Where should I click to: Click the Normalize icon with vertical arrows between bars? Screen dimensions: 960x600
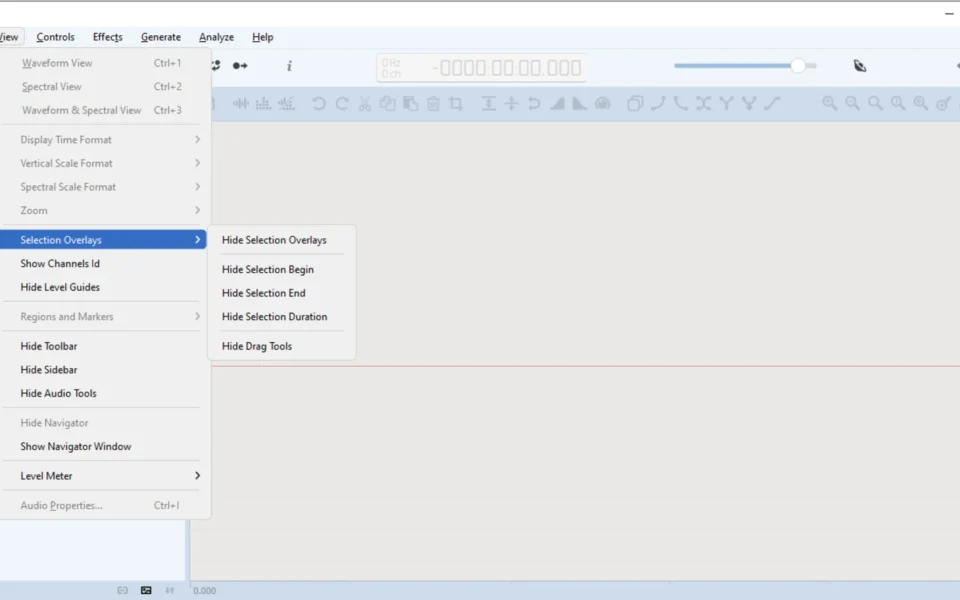(489, 103)
